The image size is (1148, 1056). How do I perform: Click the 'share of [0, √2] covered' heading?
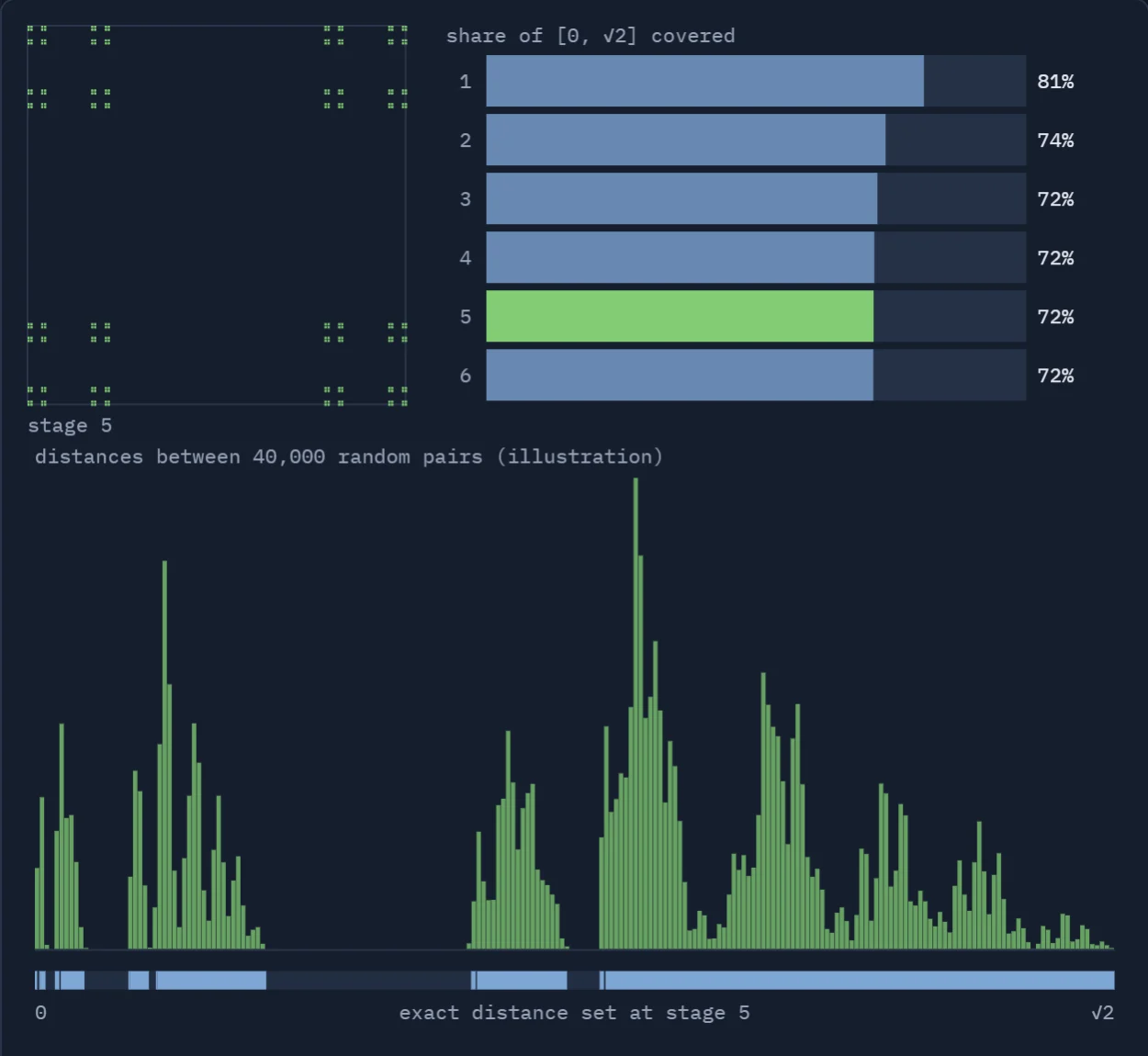click(x=591, y=36)
